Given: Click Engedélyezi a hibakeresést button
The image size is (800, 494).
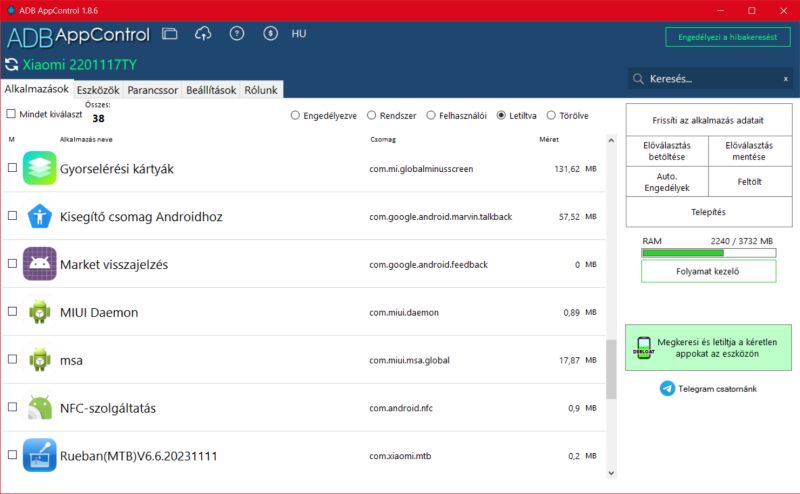Looking at the screenshot, I should pos(728,37).
